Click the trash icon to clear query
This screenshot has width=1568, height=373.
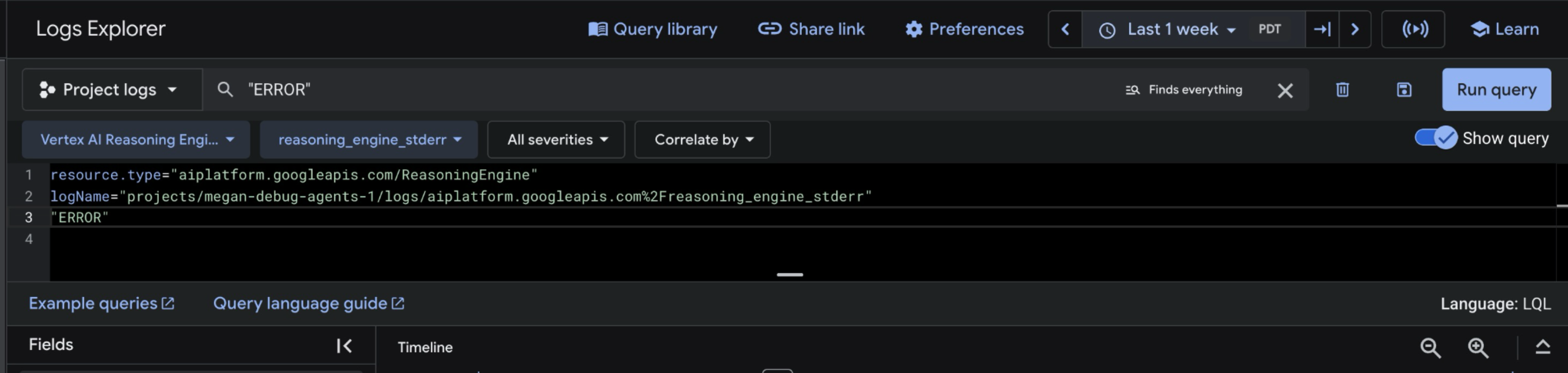(1342, 90)
